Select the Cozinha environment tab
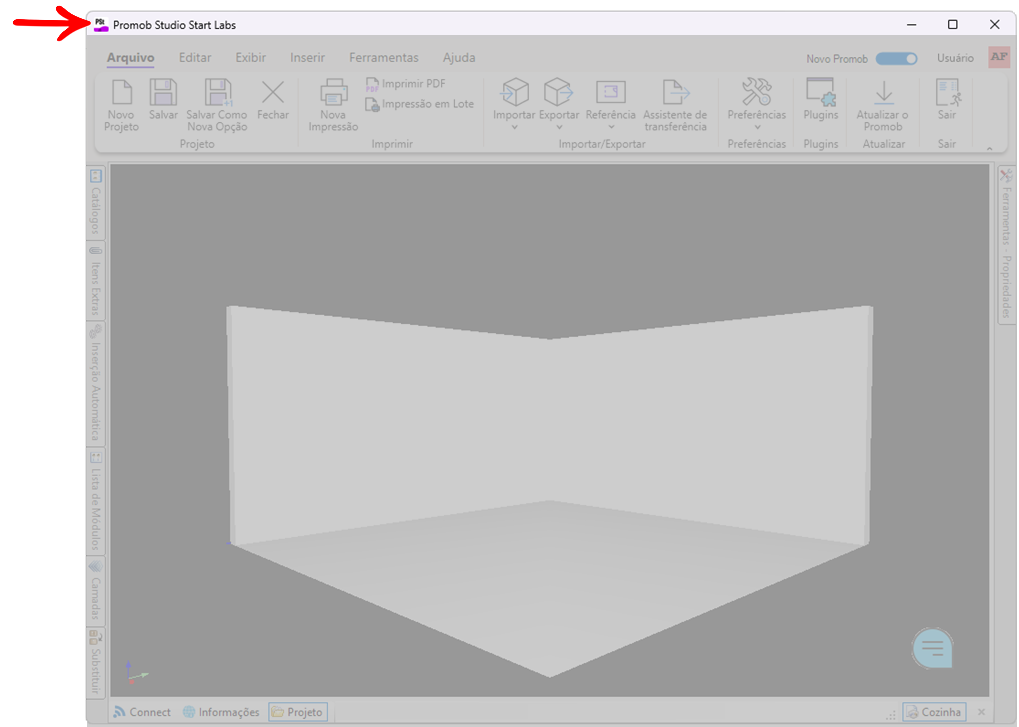 [x=934, y=712]
